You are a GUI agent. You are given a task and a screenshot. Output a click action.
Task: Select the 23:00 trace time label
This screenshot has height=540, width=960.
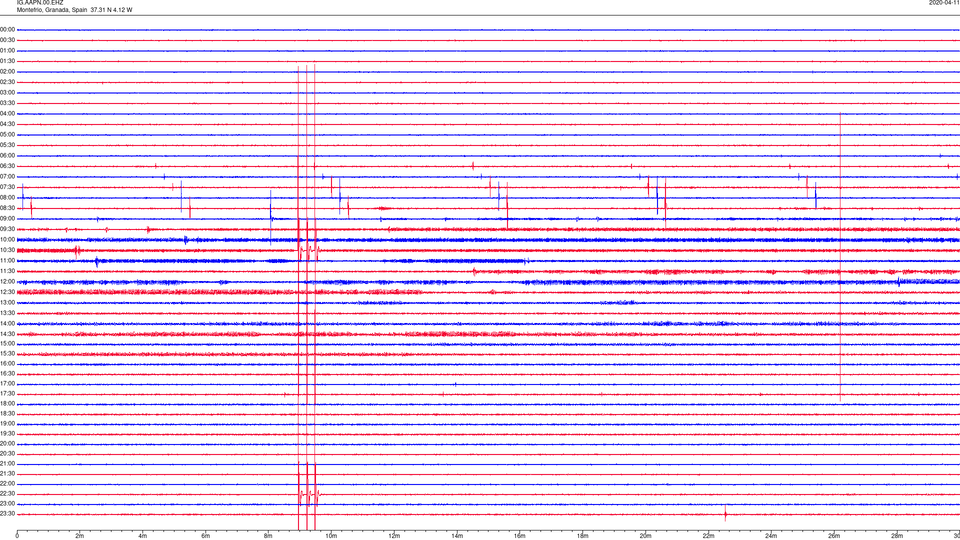pyautogui.click(x=7, y=504)
